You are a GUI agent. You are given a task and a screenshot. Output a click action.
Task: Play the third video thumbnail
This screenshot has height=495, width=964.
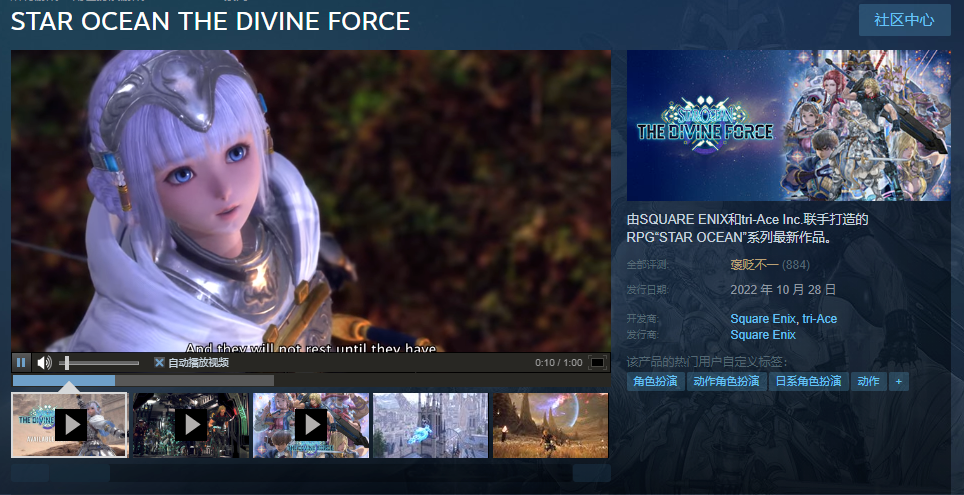(311, 425)
